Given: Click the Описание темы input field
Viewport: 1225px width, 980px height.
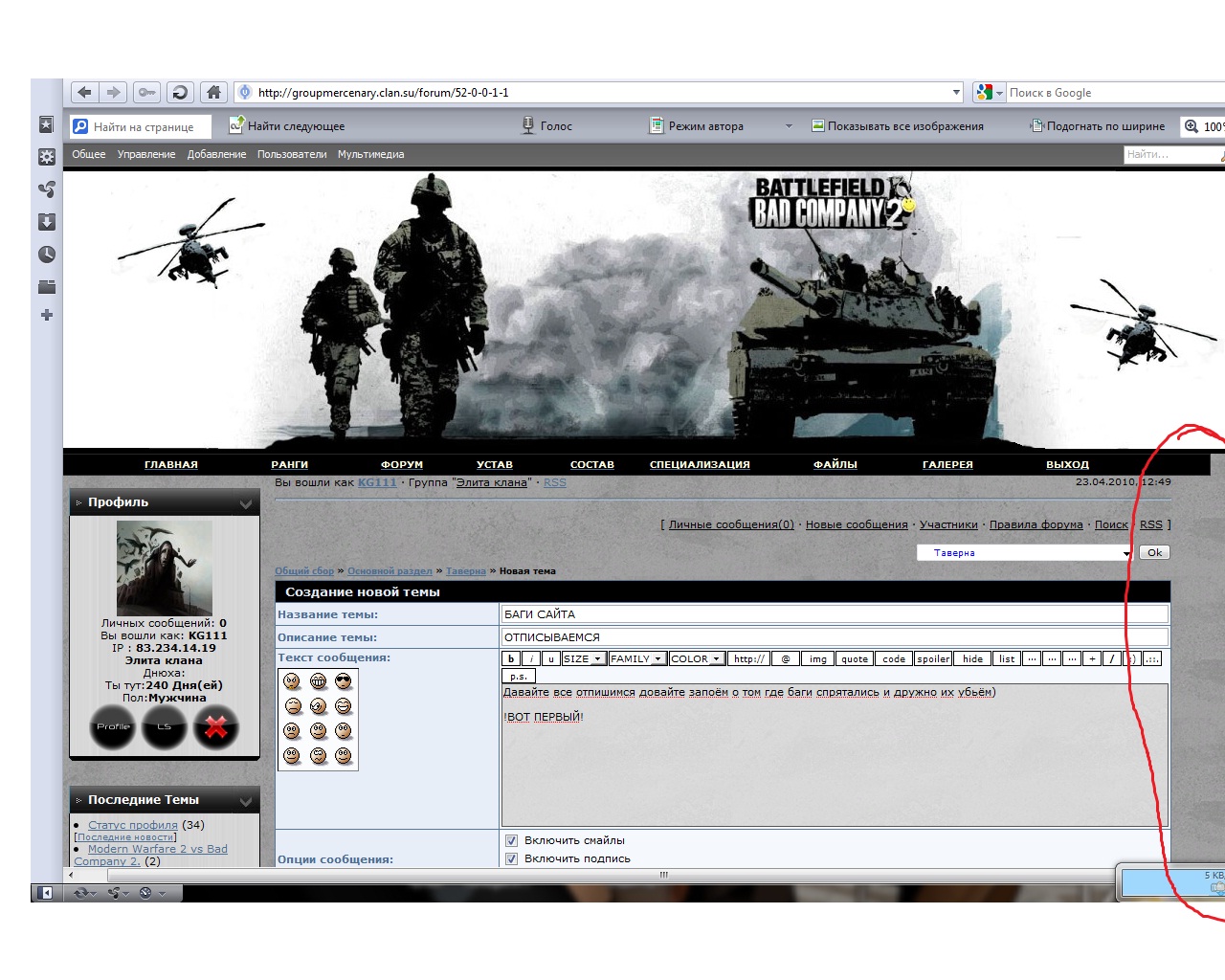Looking at the screenshot, I should click(835, 636).
